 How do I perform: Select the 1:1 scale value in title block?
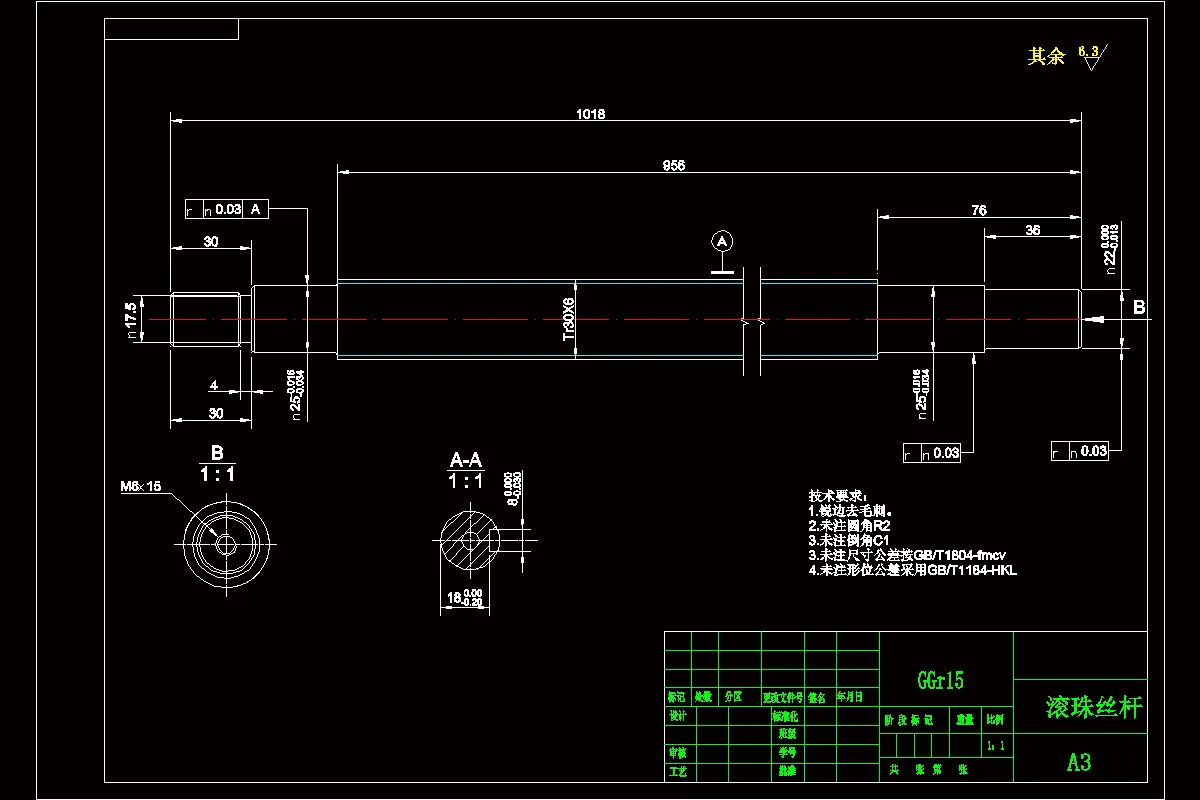pyautogui.click(x=996, y=746)
